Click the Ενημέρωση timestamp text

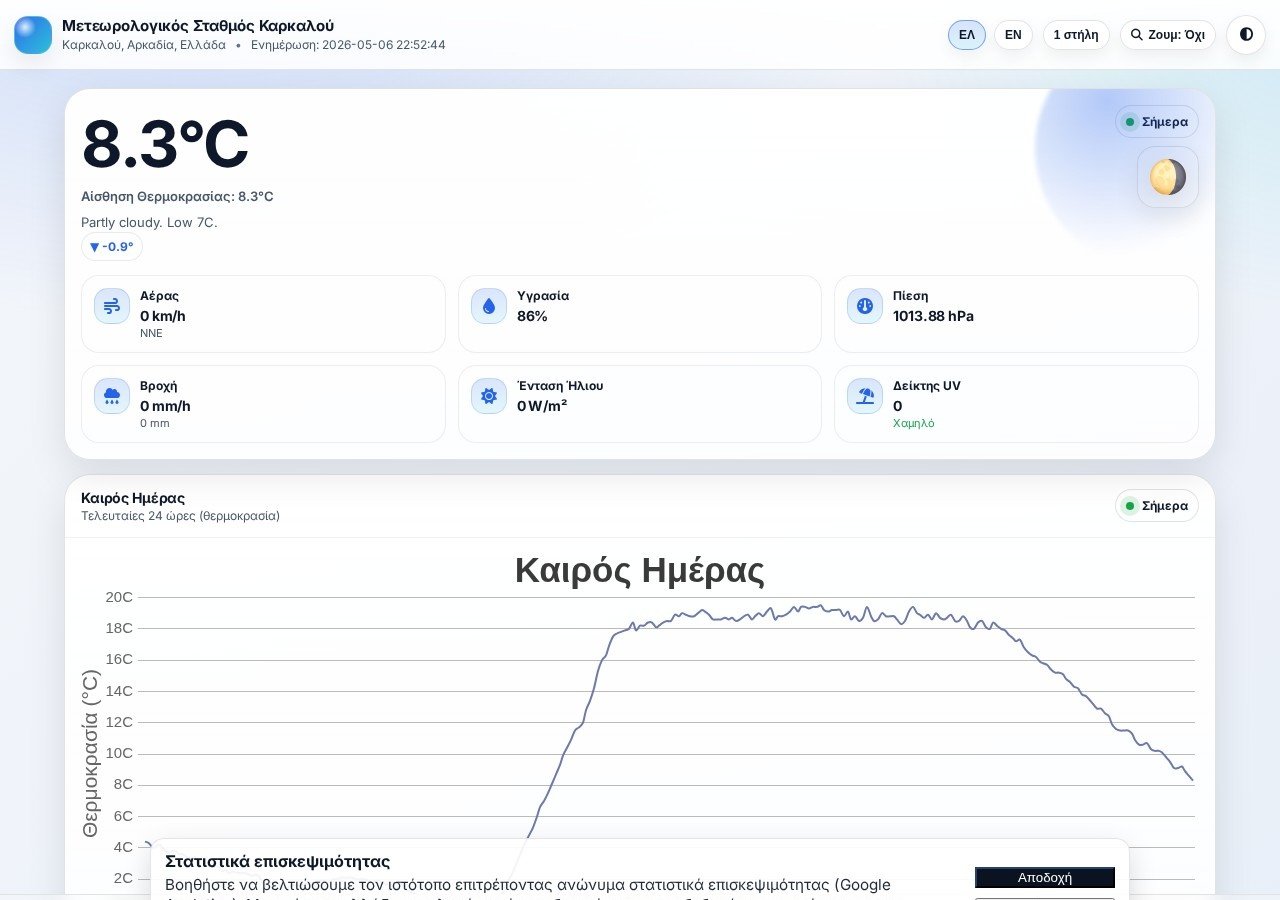[348, 45]
